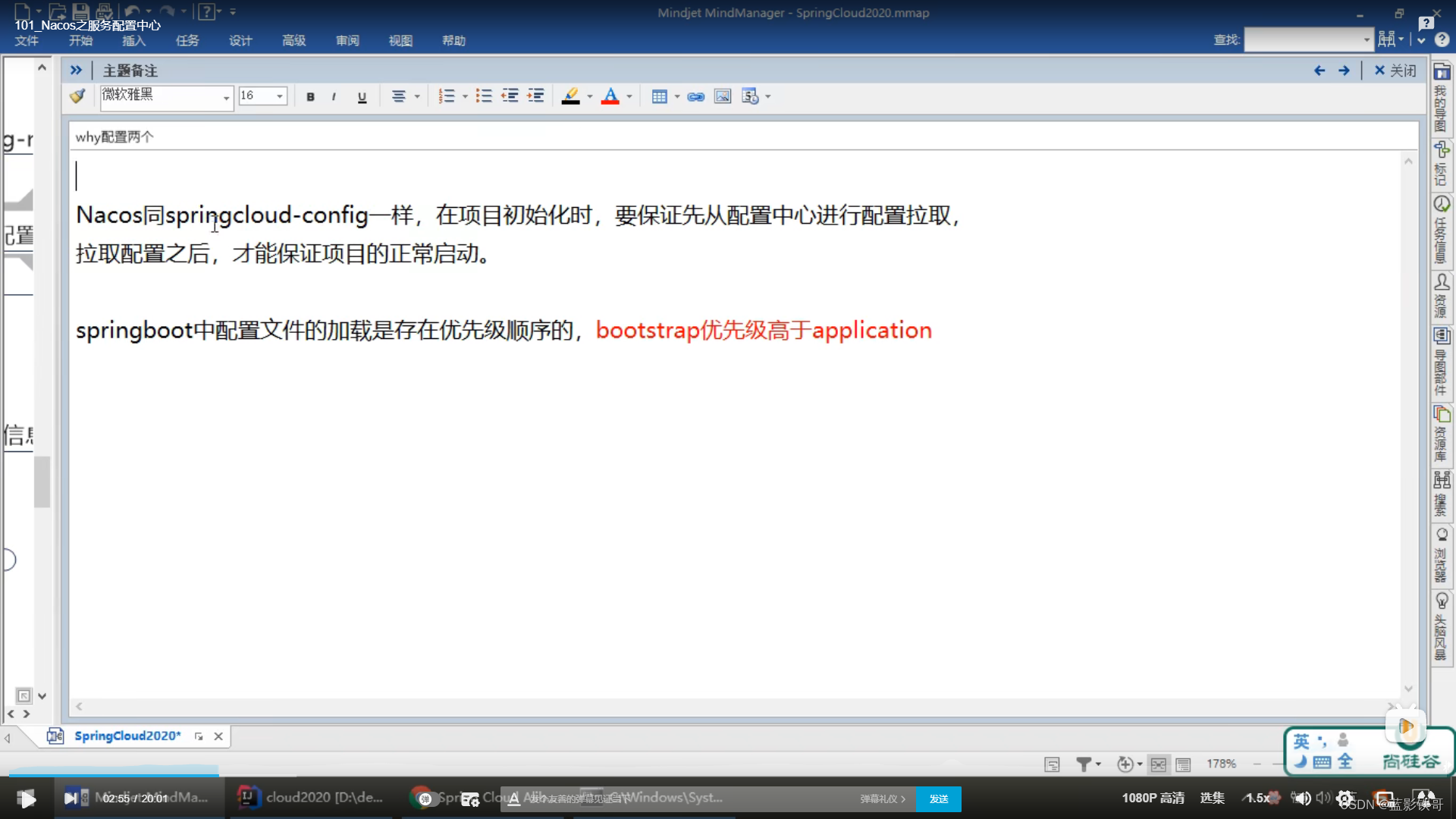This screenshot has width=1456, height=819.
Task: Click the video progress bar
Action: point(728,775)
